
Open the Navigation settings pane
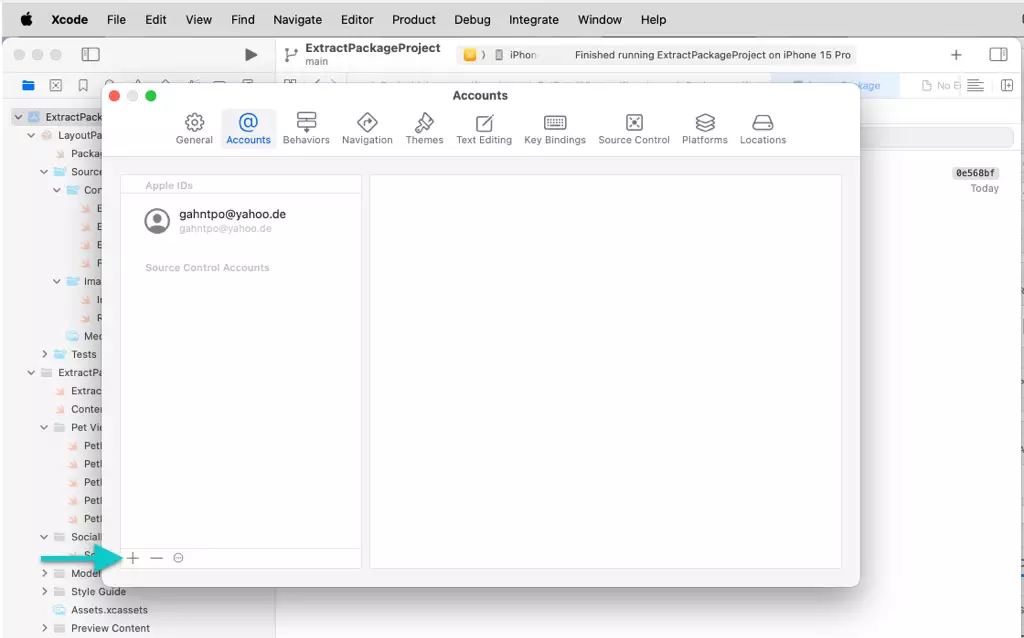pos(367,128)
